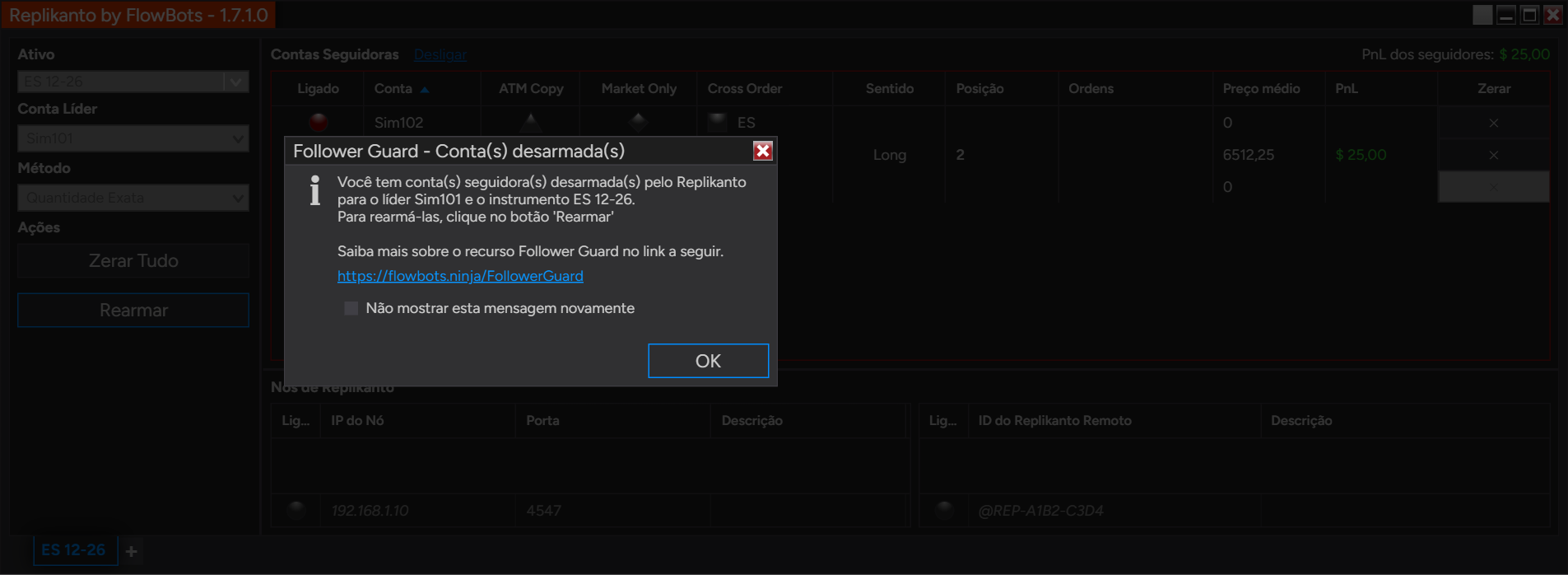Image resolution: width=1568 pixels, height=575 pixels.
Task: Click the Rearmar button
Action: [133, 310]
